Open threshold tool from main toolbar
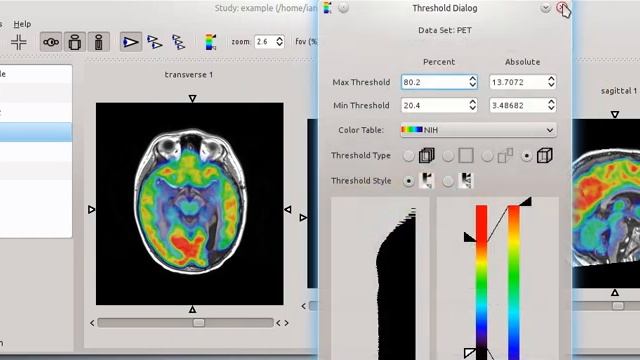The height and width of the screenshot is (360, 640). (x=210, y=42)
